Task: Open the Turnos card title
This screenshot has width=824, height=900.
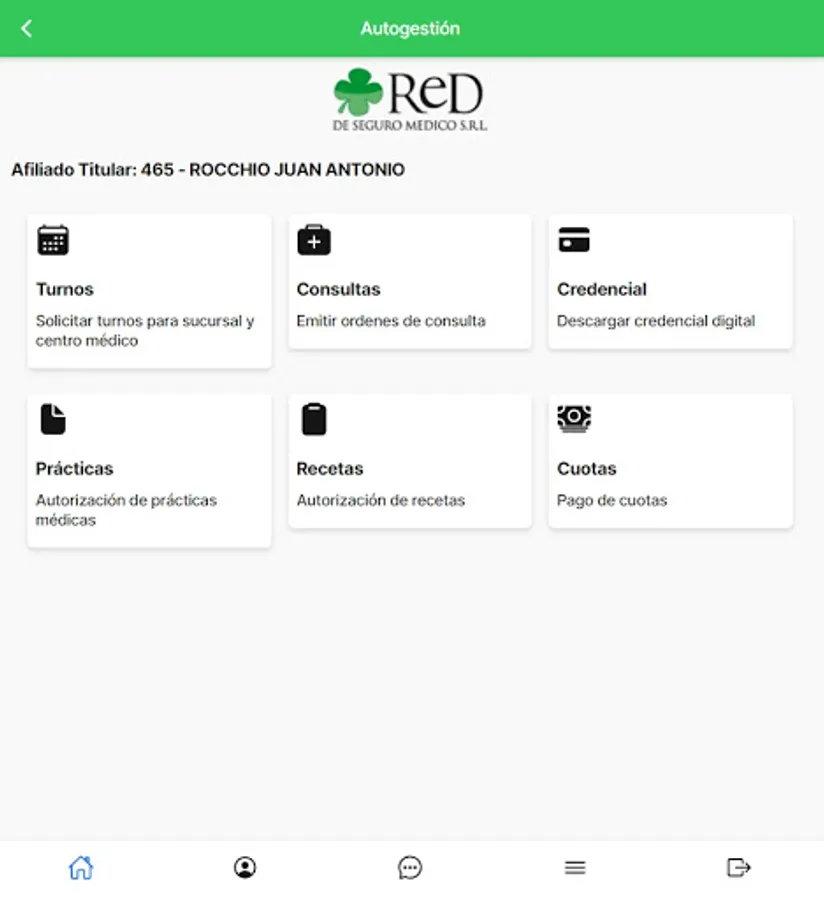Action: pyautogui.click(x=64, y=289)
